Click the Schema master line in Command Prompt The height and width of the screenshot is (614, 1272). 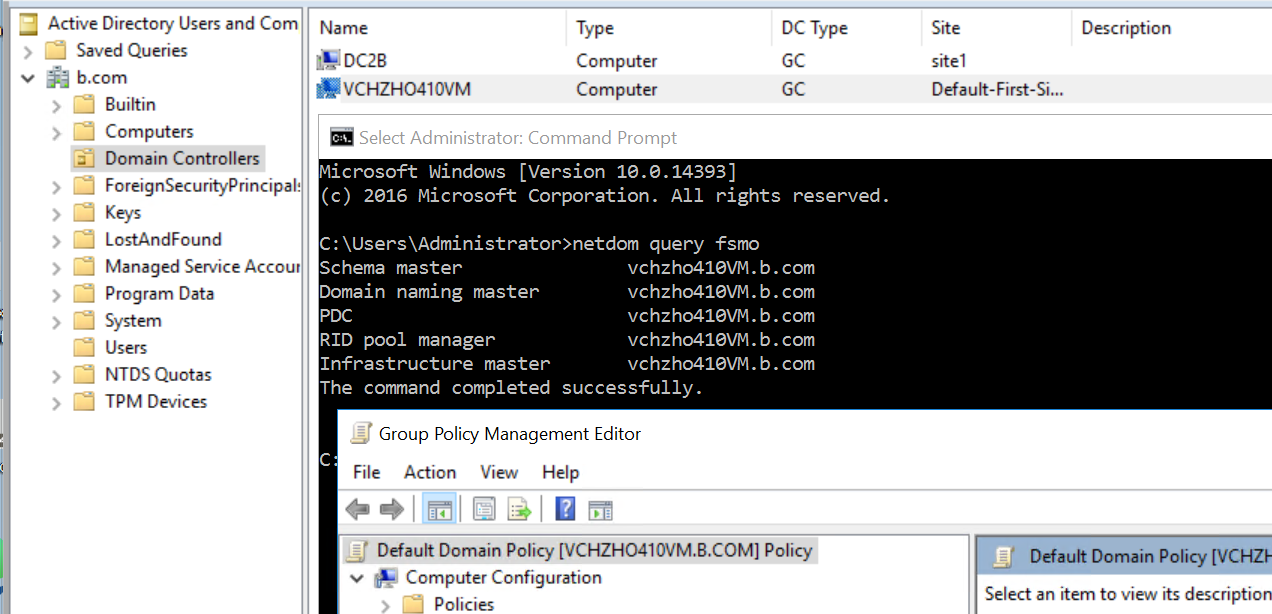pyautogui.click(x=567, y=267)
